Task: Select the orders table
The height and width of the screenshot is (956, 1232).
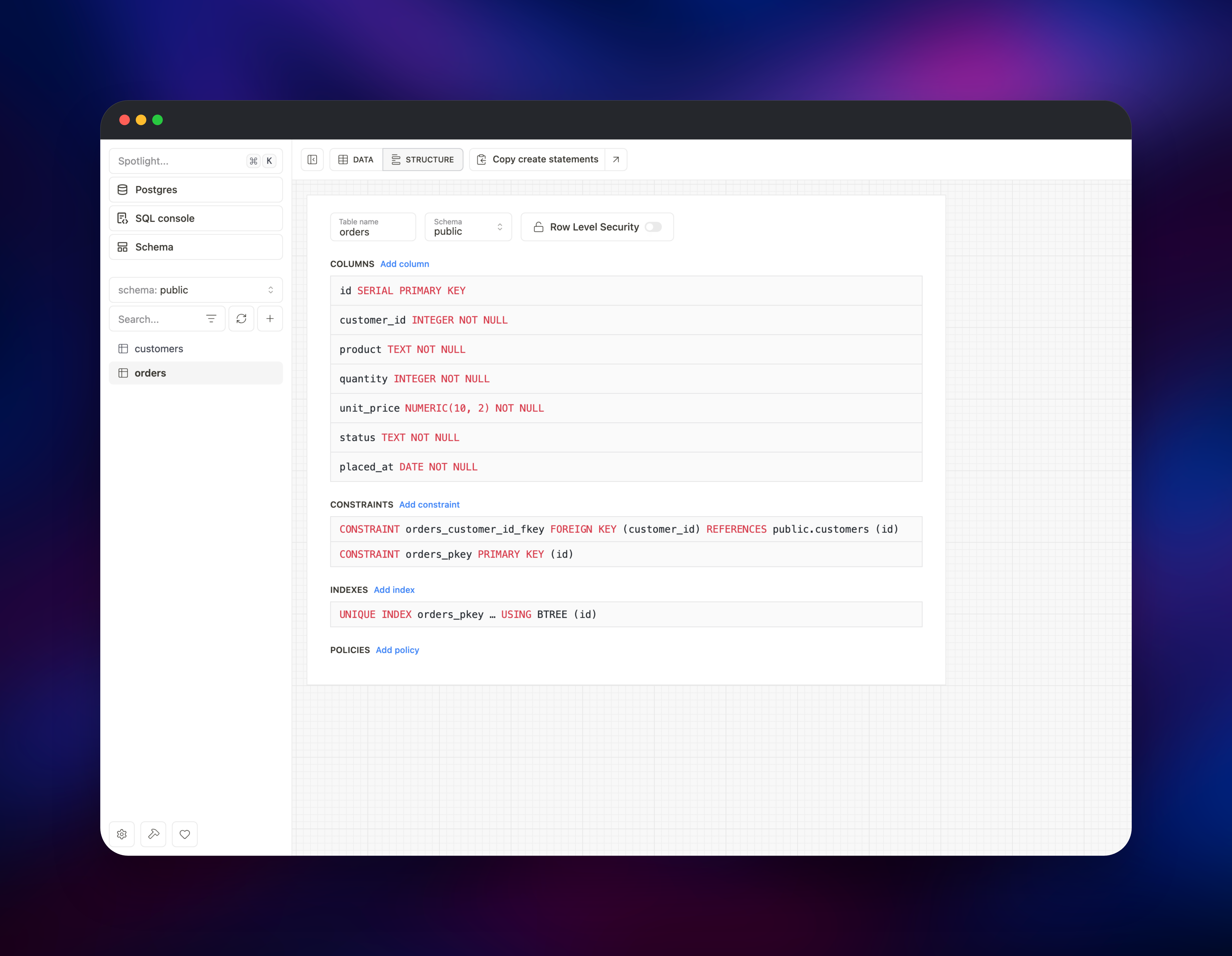Action: [x=196, y=373]
